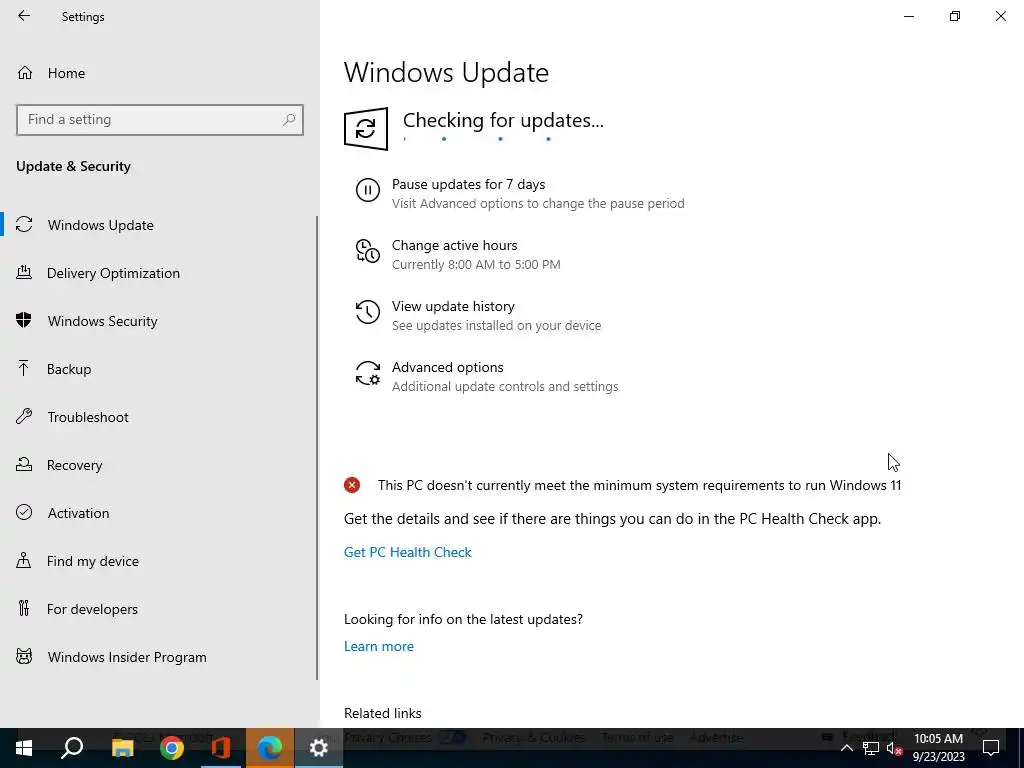Click the taskbar search icon
Image resolution: width=1024 pixels, height=768 pixels.
(x=72, y=748)
